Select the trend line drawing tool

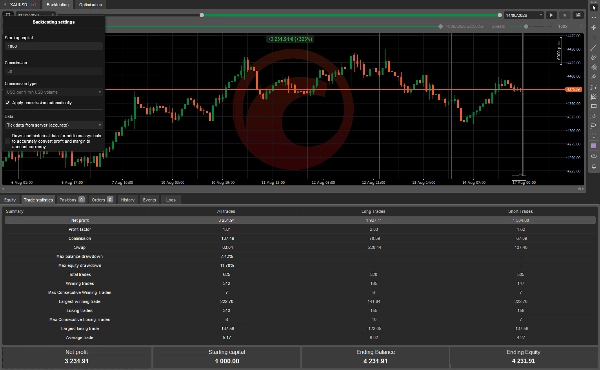click(x=593, y=47)
